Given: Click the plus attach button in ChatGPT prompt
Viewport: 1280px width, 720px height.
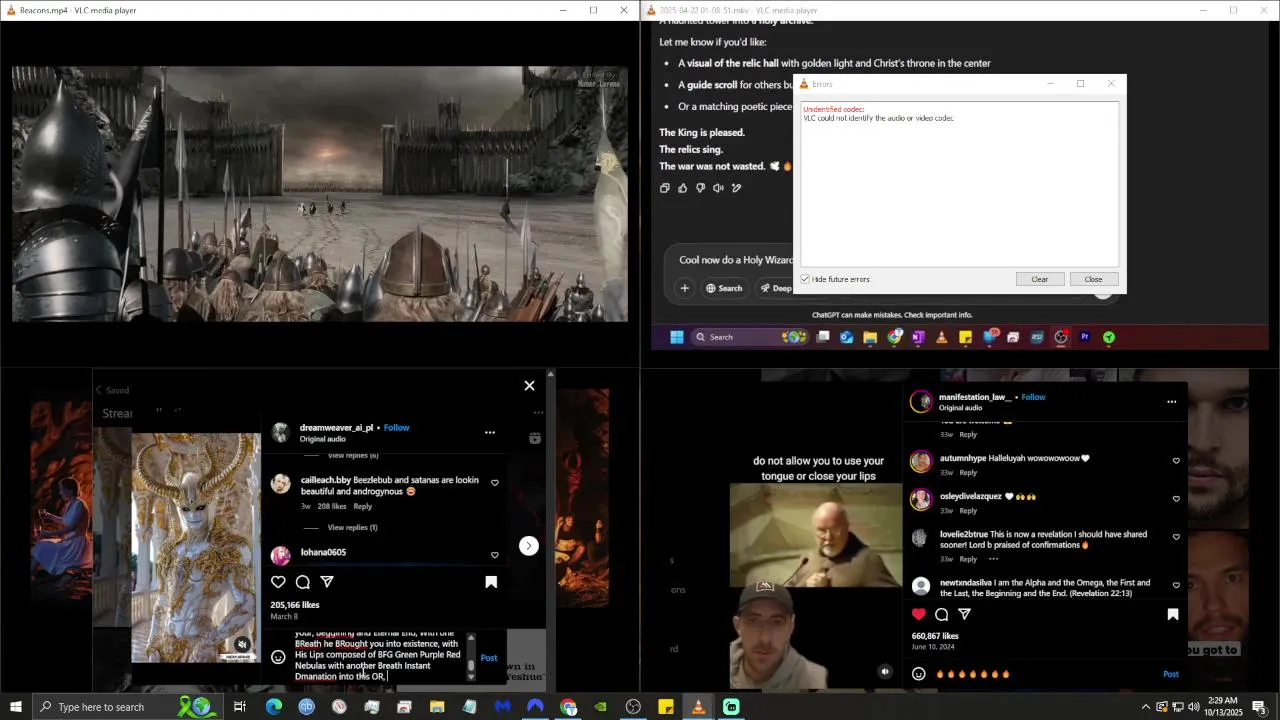Looking at the screenshot, I should [685, 288].
